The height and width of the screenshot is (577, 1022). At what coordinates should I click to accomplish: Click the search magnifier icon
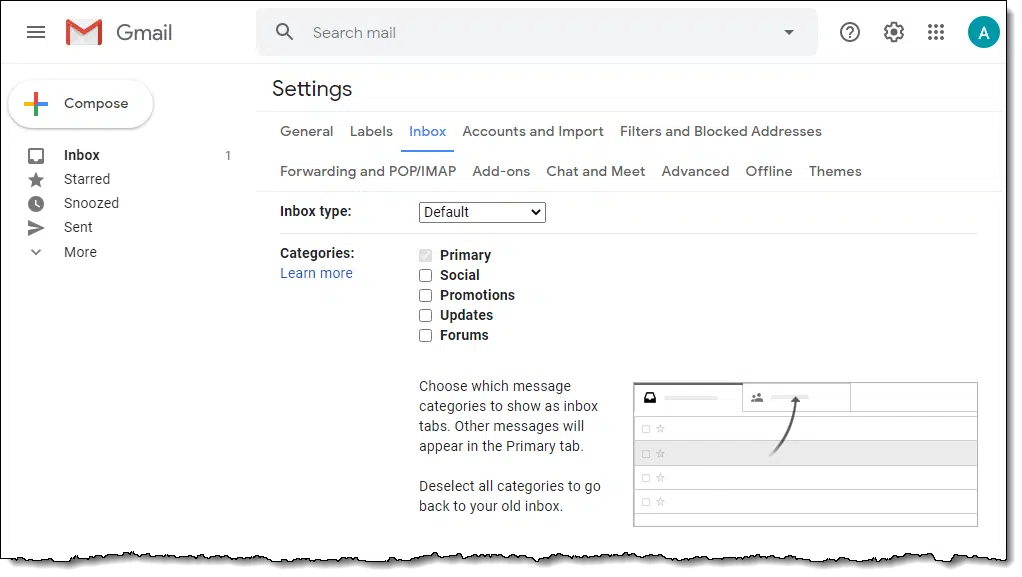284,32
